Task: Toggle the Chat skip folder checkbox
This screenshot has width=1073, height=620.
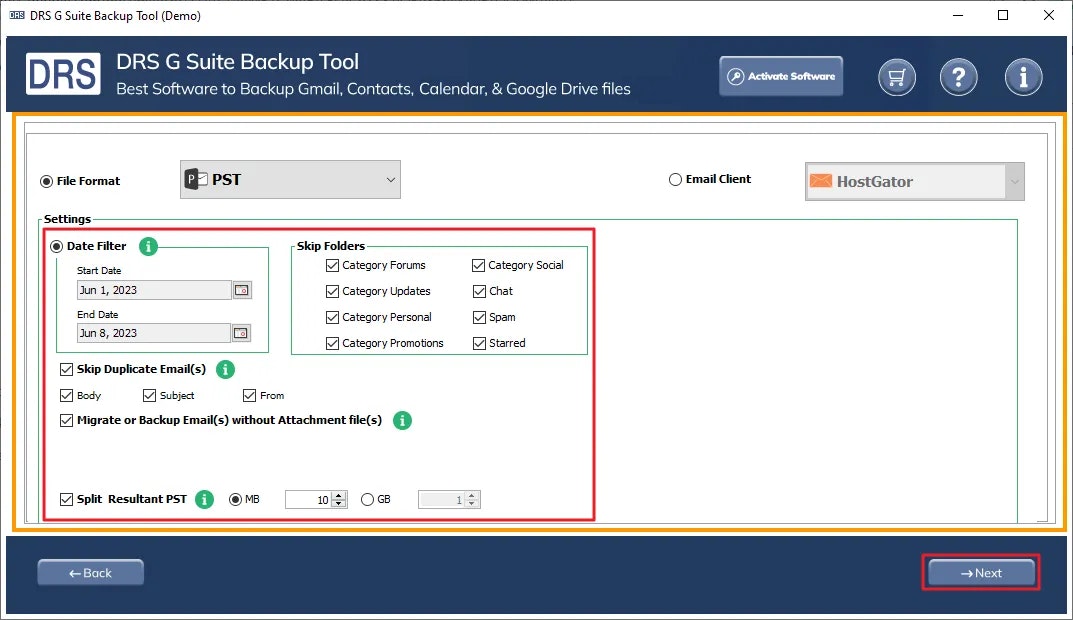Action: [x=479, y=292]
